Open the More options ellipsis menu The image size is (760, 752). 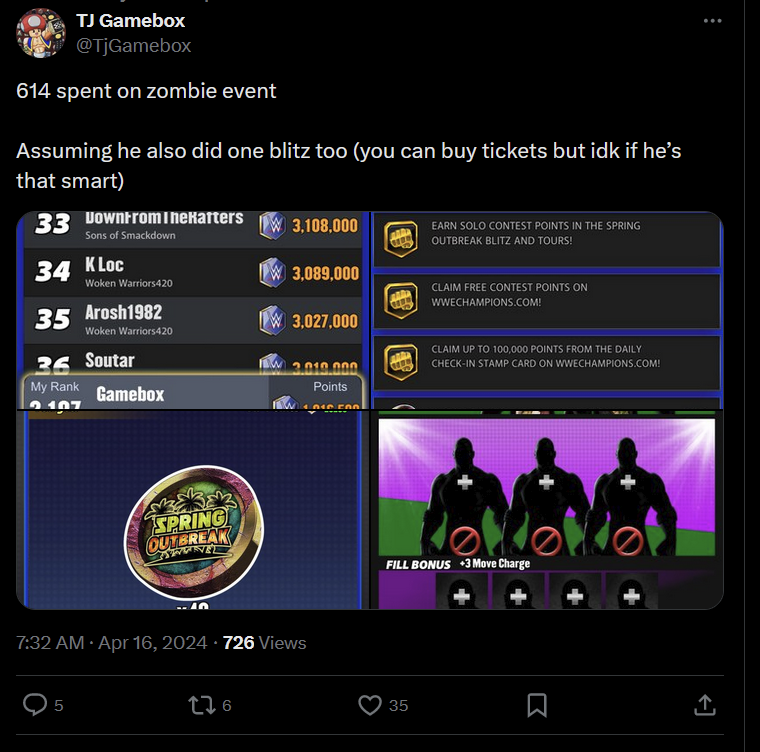point(712,21)
